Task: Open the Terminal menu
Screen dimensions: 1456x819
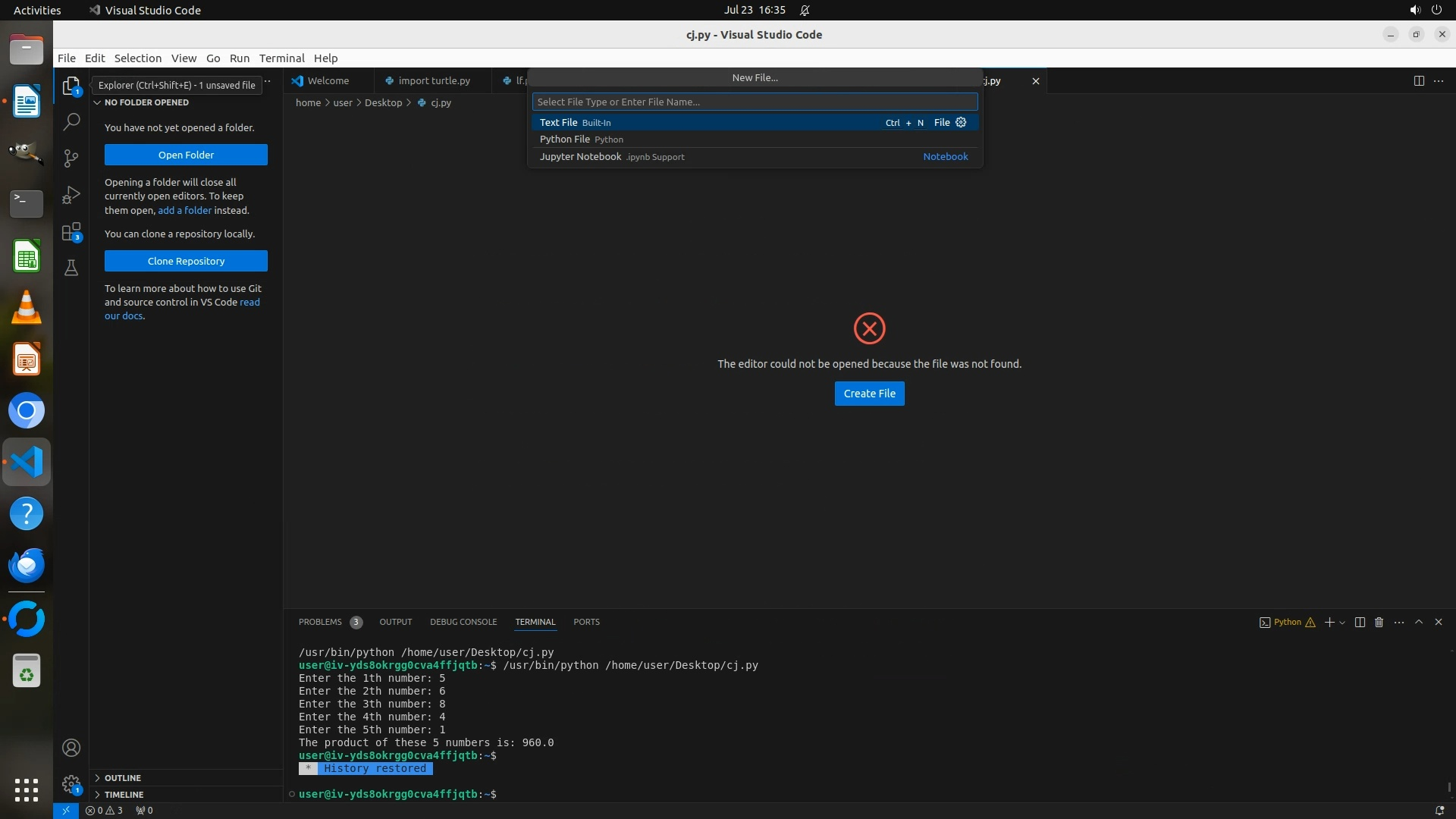Action: [281, 58]
